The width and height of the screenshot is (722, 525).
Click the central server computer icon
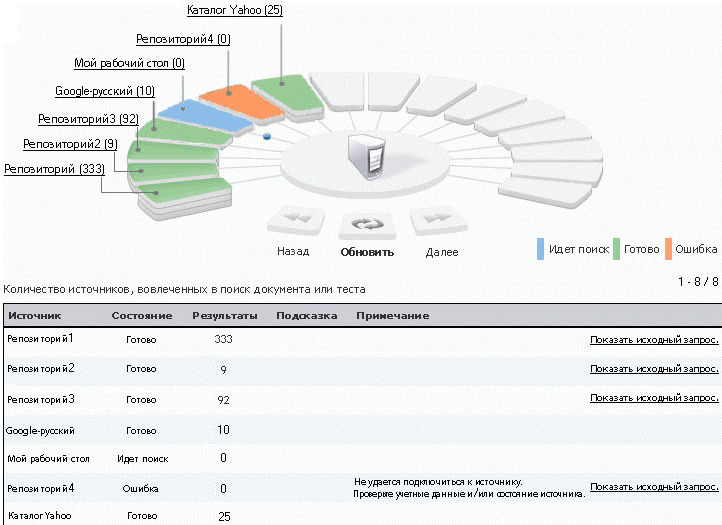pyautogui.click(x=367, y=157)
